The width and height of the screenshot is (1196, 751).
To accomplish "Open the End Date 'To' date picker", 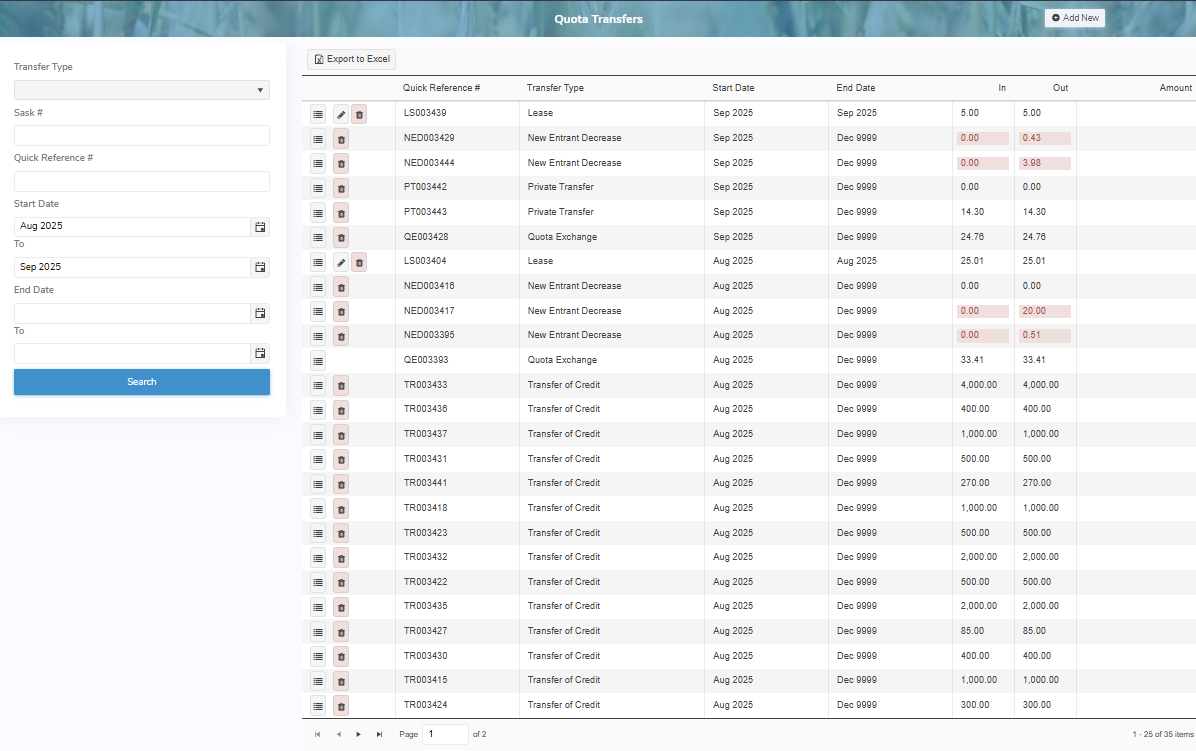I will 260,353.
